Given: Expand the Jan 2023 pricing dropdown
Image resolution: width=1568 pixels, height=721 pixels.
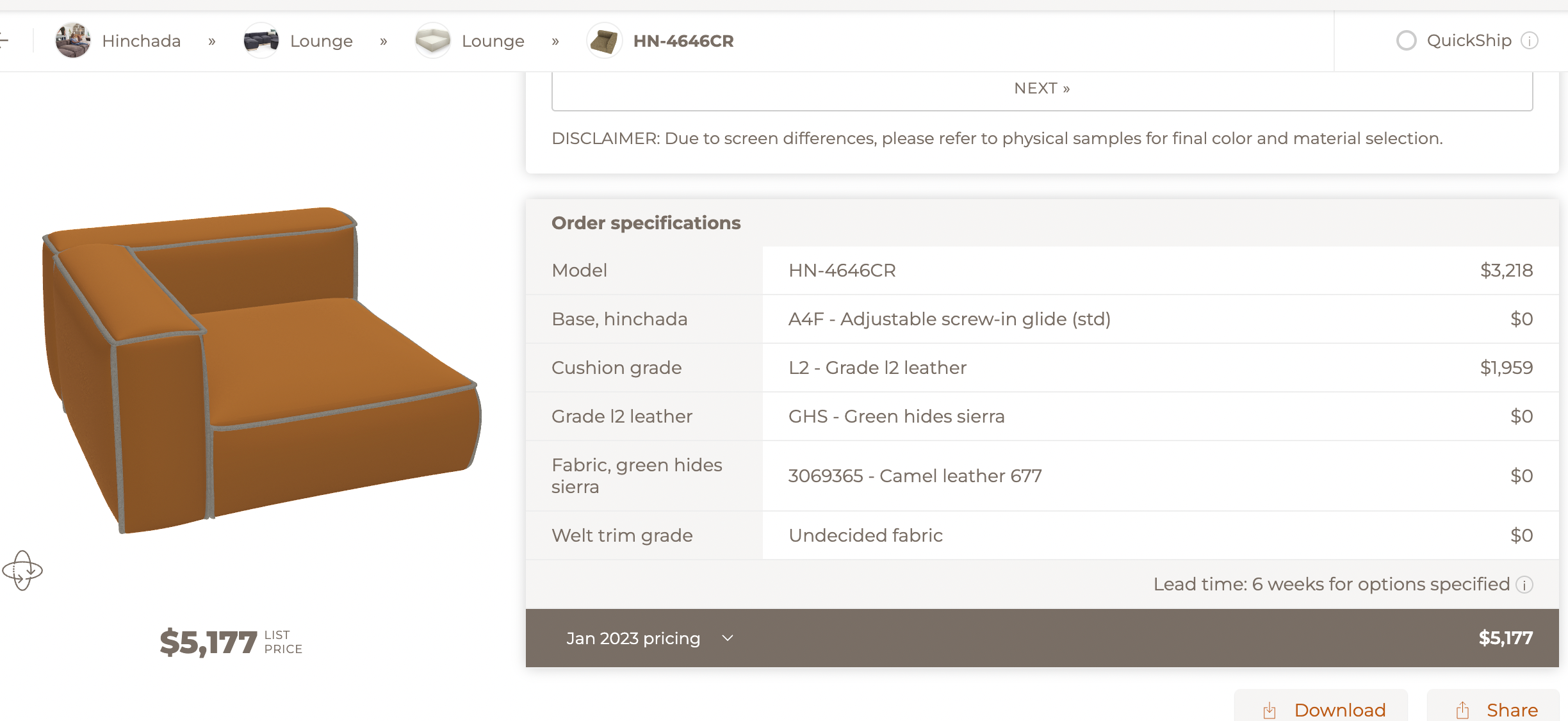Looking at the screenshot, I should pyautogui.click(x=649, y=638).
